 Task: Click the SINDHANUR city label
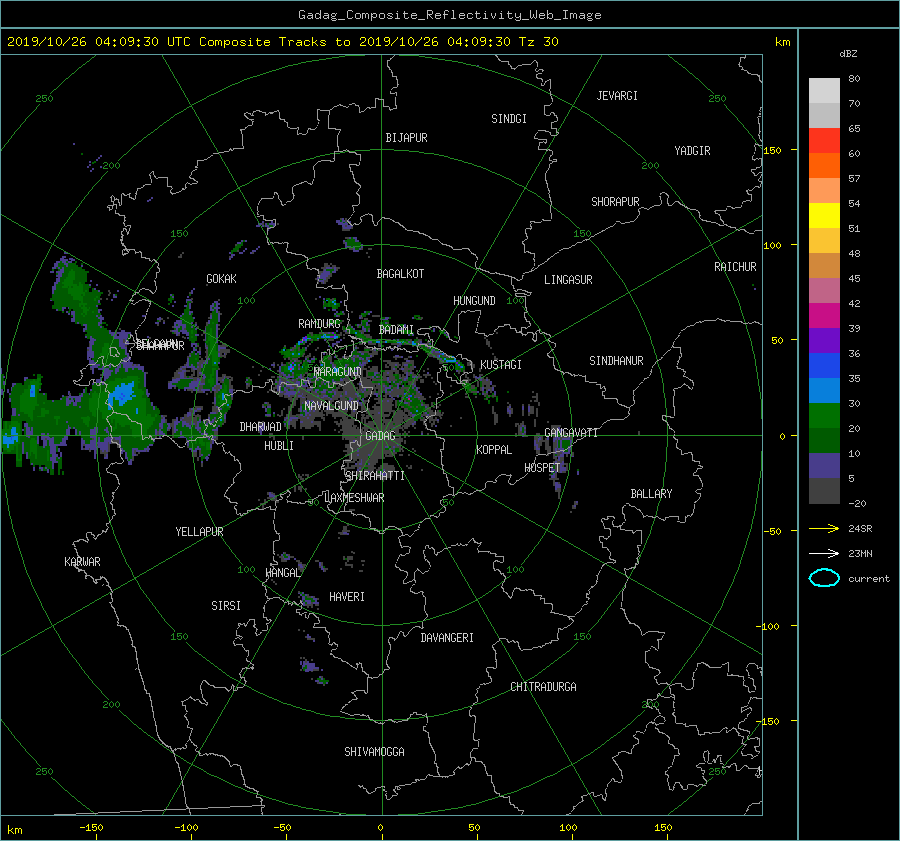616,361
